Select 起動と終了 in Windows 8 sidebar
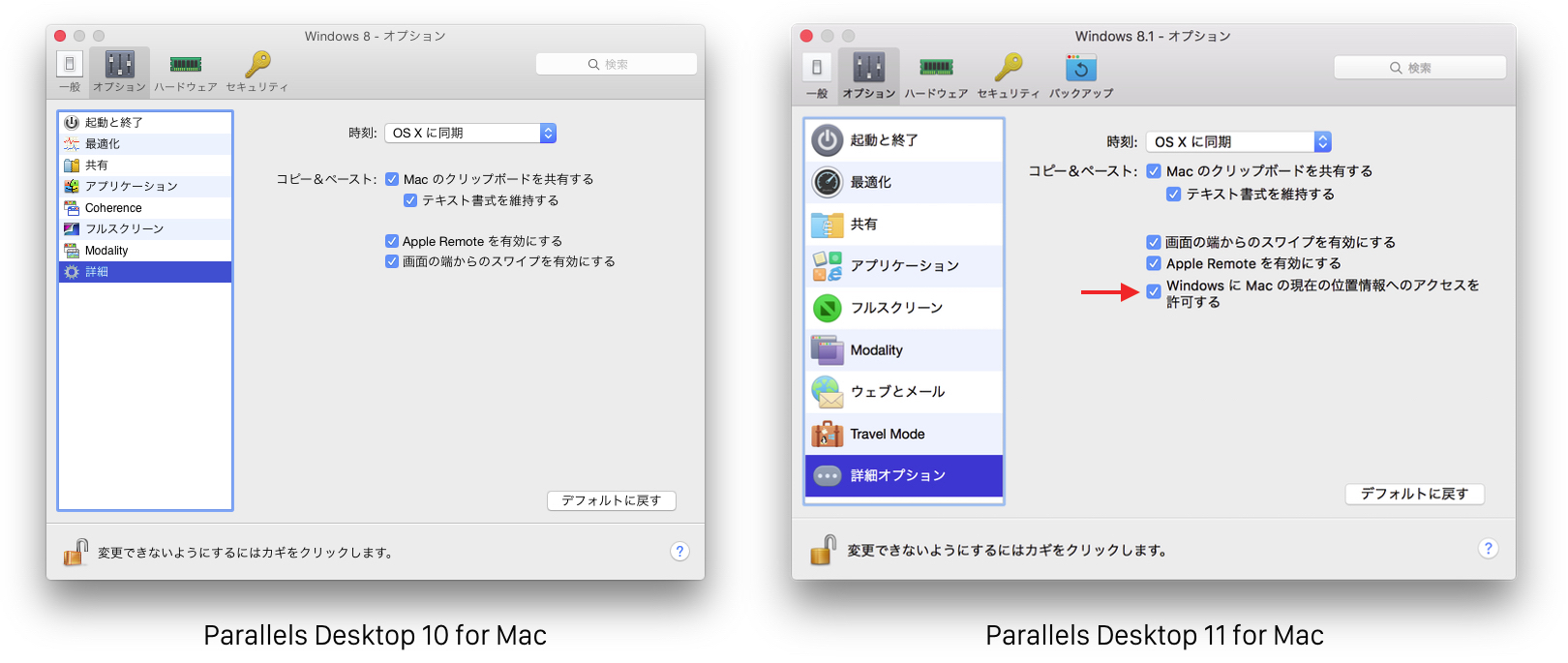The width and height of the screenshot is (1568, 663). (x=145, y=123)
